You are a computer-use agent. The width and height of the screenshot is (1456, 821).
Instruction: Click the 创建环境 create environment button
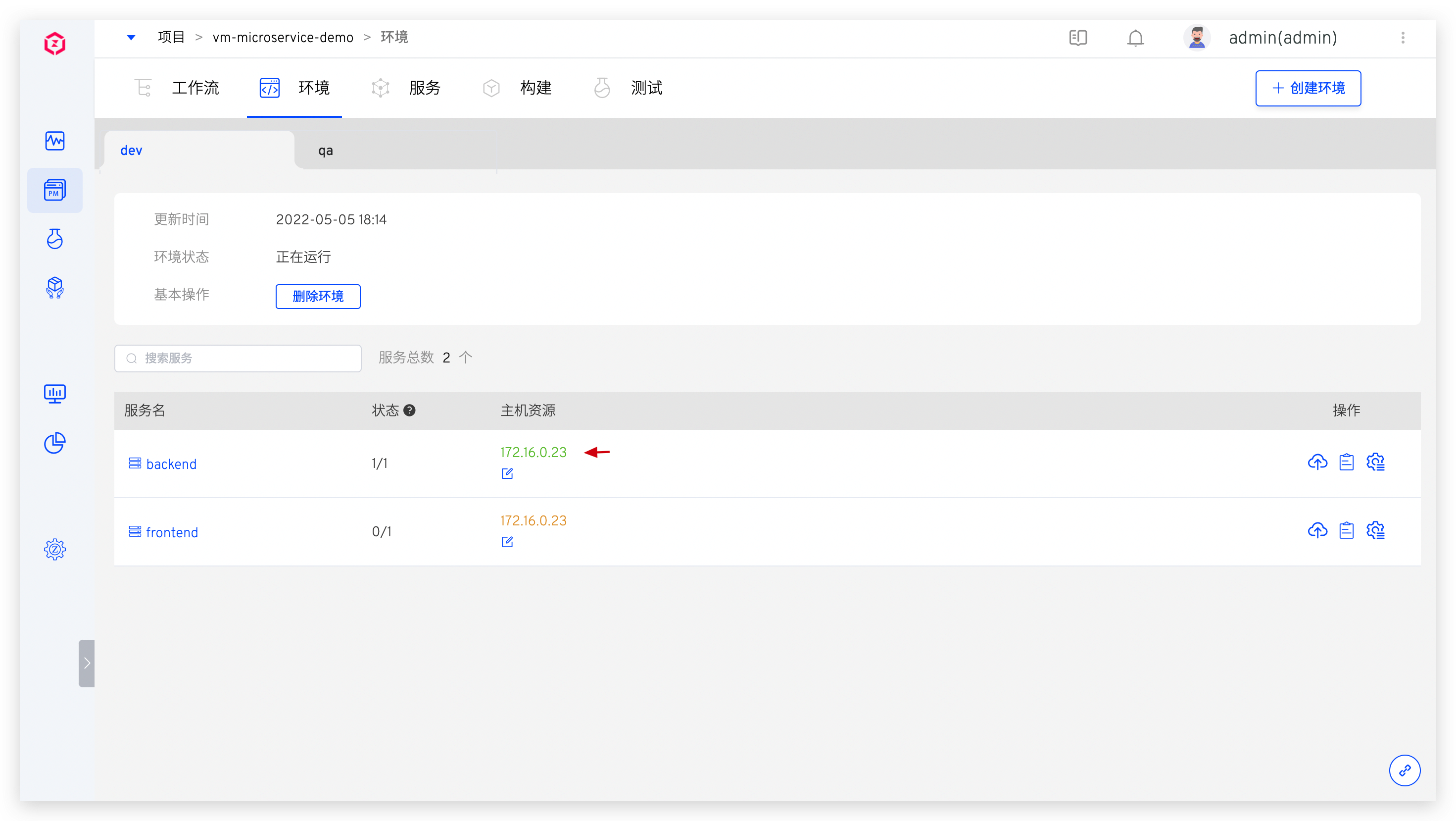(x=1308, y=88)
